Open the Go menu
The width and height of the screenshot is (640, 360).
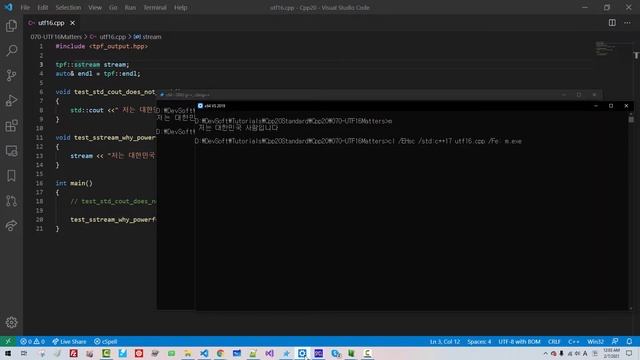click(x=113, y=7)
